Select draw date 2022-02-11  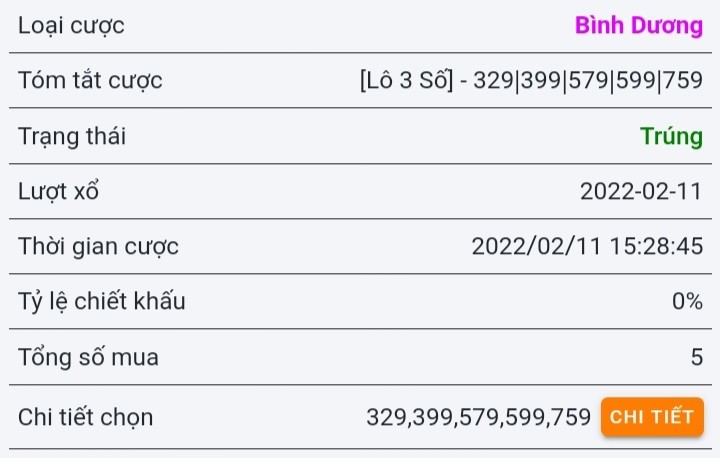tap(641, 192)
